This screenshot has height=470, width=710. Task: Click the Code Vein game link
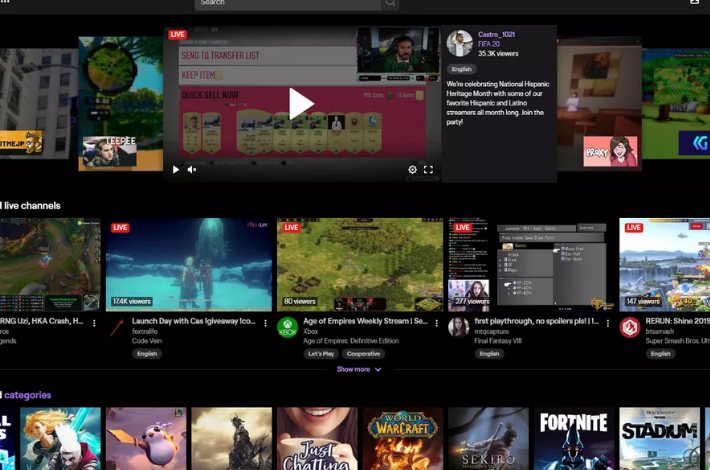pos(147,341)
